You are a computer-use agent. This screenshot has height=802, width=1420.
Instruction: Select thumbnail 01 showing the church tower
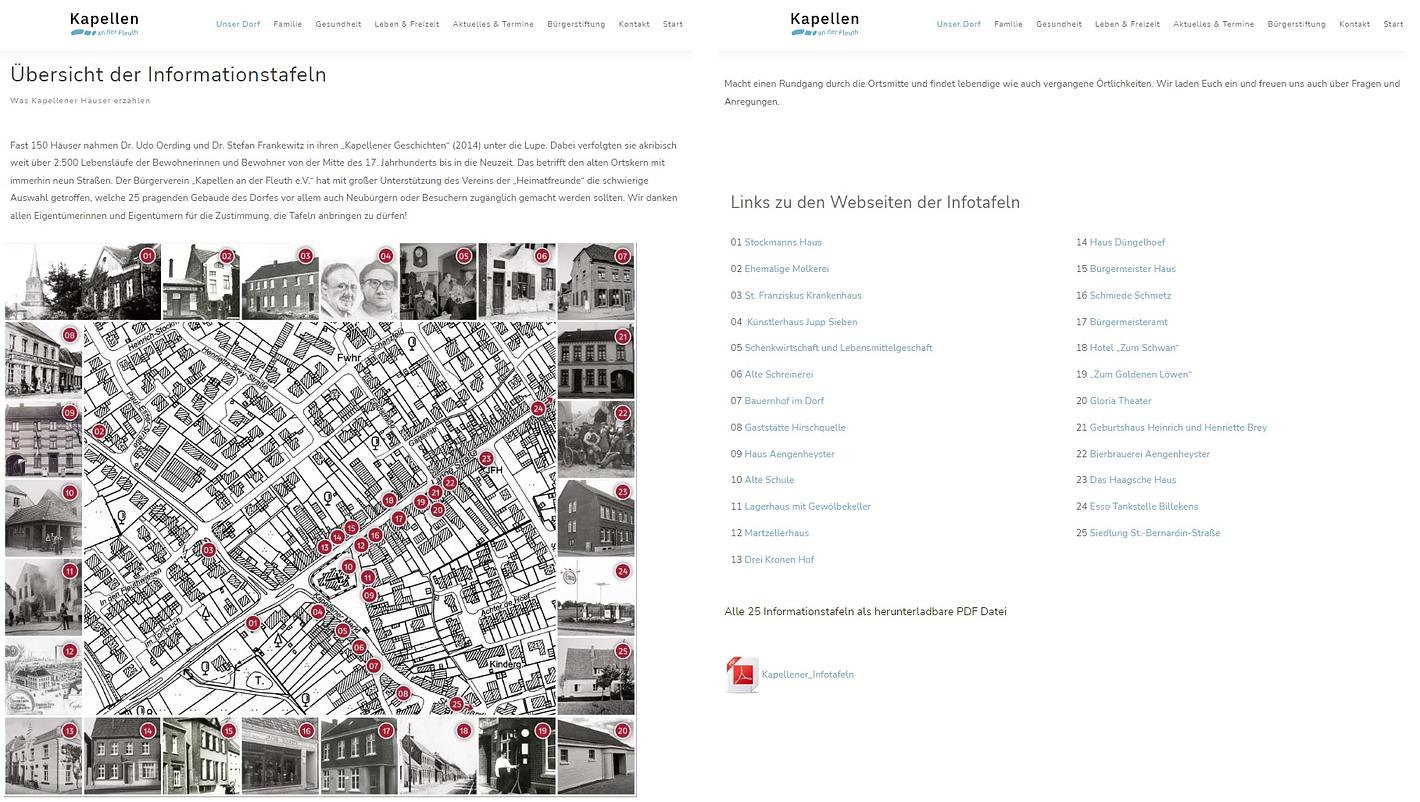[x=82, y=282]
